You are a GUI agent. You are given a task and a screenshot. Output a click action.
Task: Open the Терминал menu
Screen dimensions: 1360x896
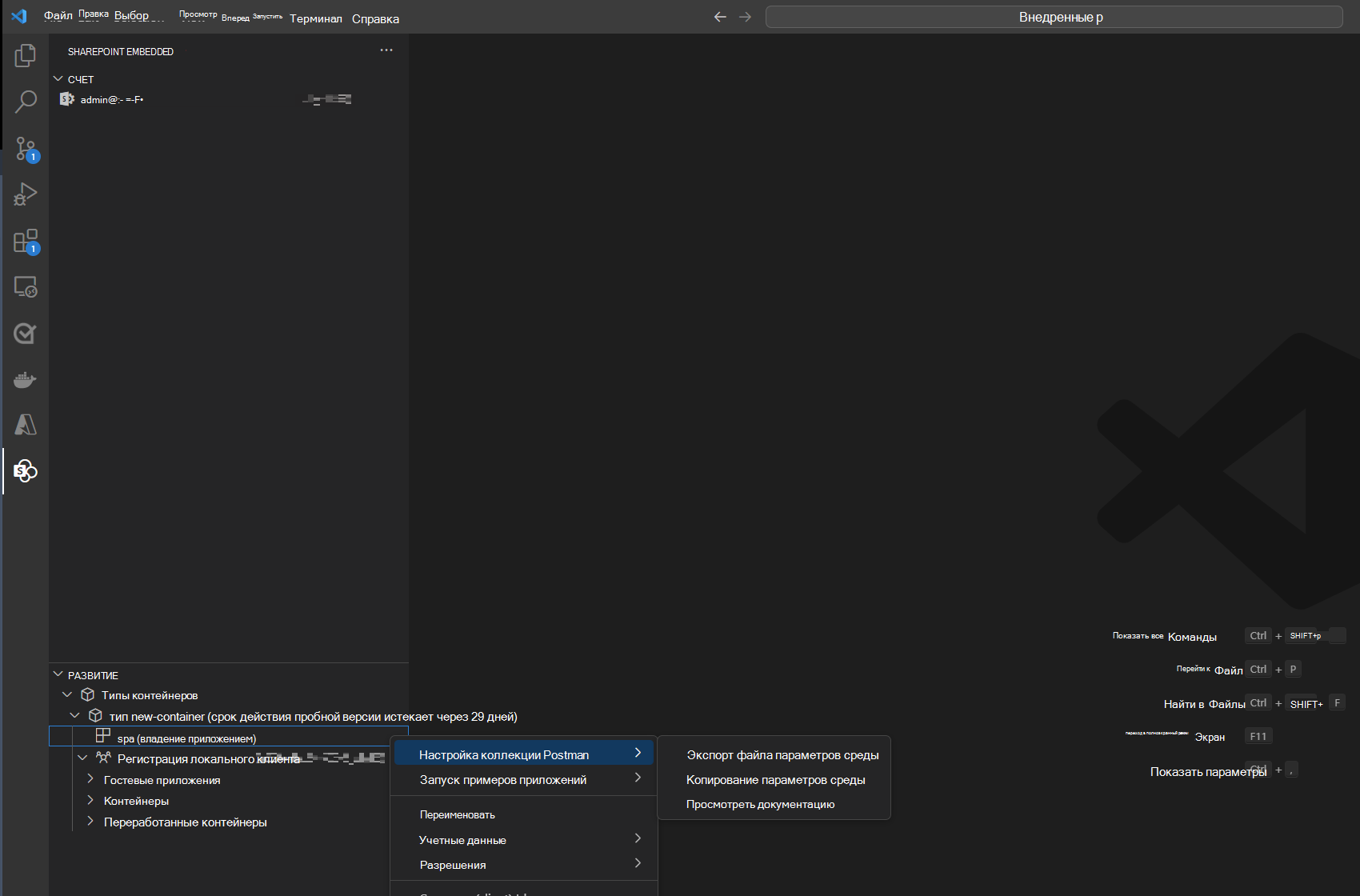(316, 18)
